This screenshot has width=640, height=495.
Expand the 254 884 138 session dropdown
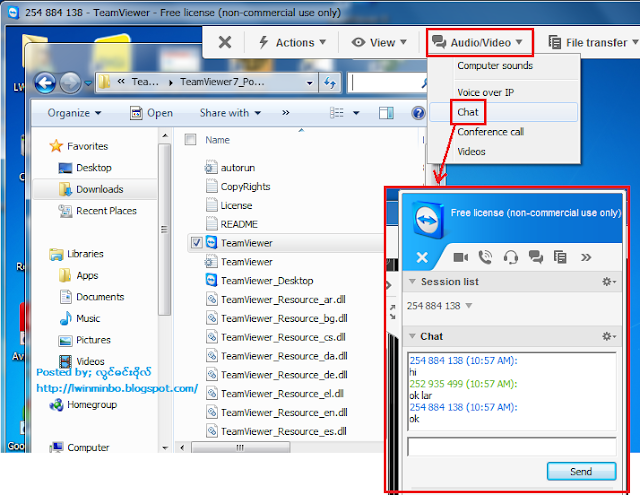pos(469,305)
